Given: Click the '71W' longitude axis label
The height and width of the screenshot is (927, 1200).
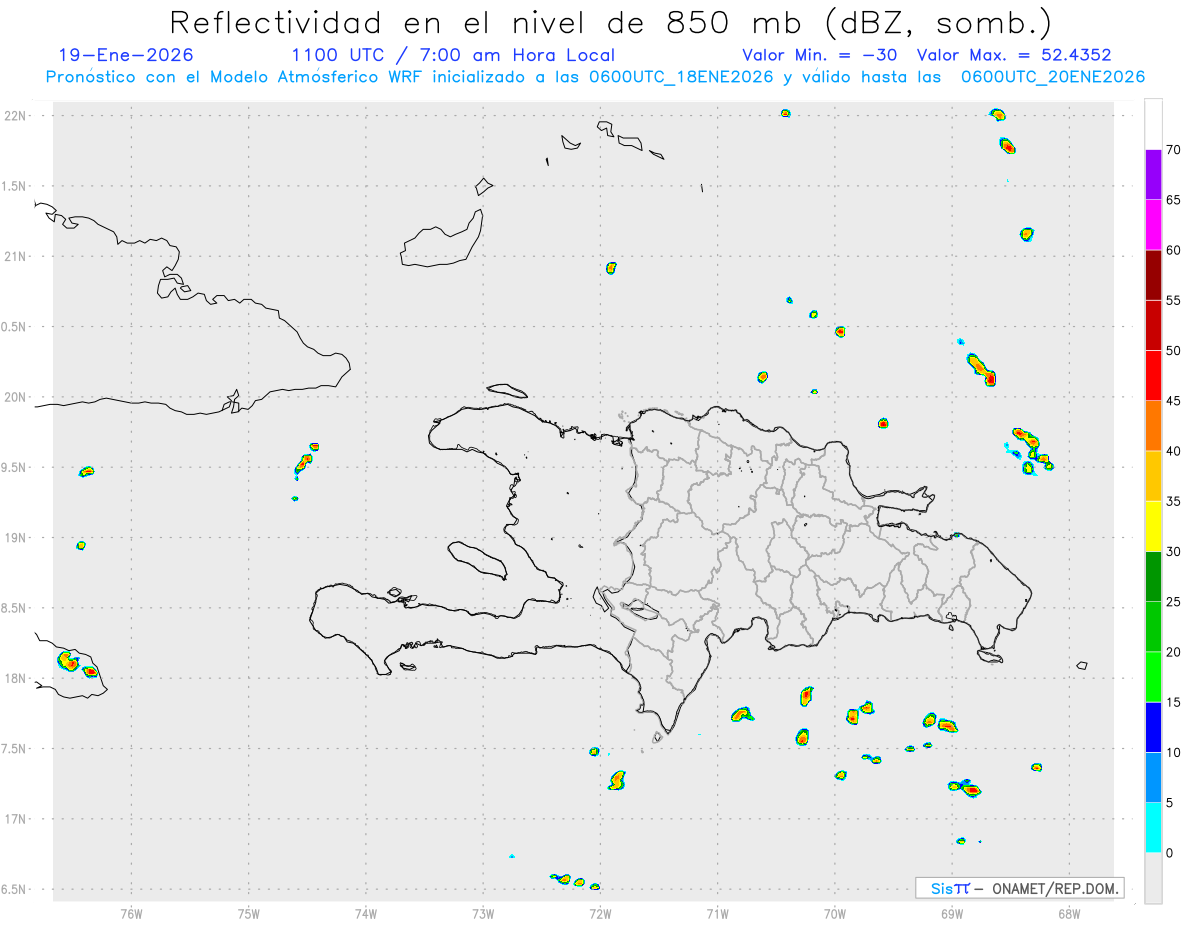Looking at the screenshot, I should (717, 913).
